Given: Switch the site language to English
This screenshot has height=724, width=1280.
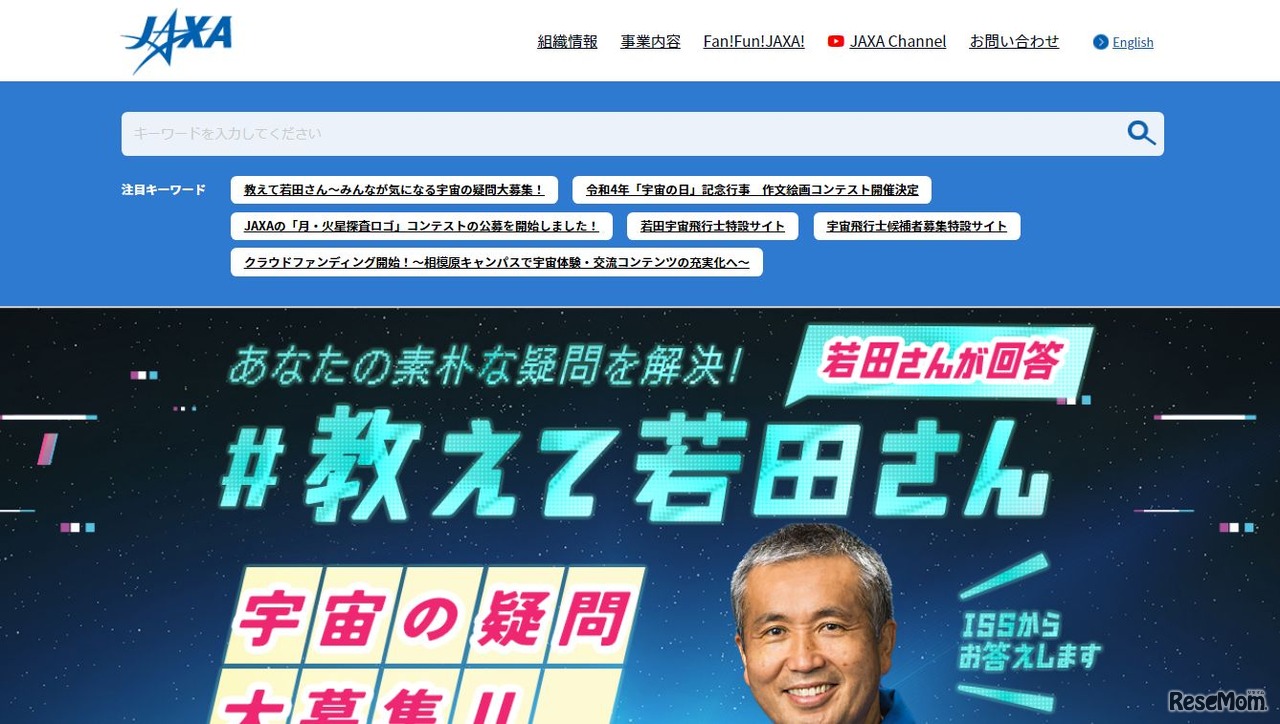Looking at the screenshot, I should (x=1133, y=42).
